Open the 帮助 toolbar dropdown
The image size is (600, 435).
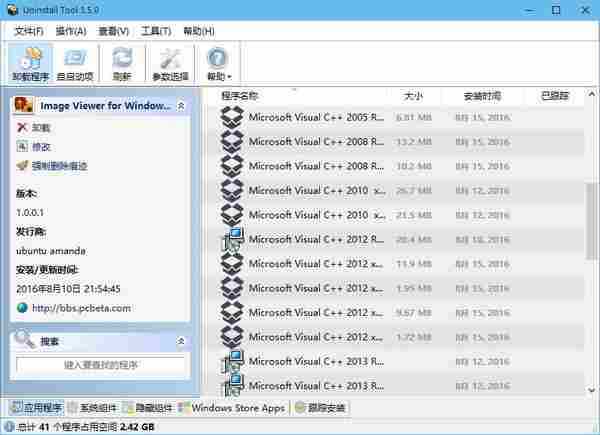[x=218, y=63]
